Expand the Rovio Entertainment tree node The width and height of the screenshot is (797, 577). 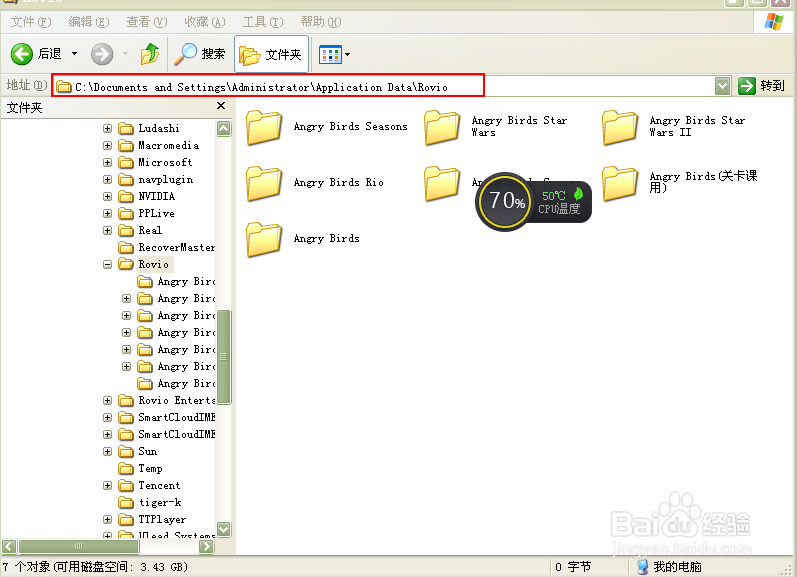click(x=107, y=401)
